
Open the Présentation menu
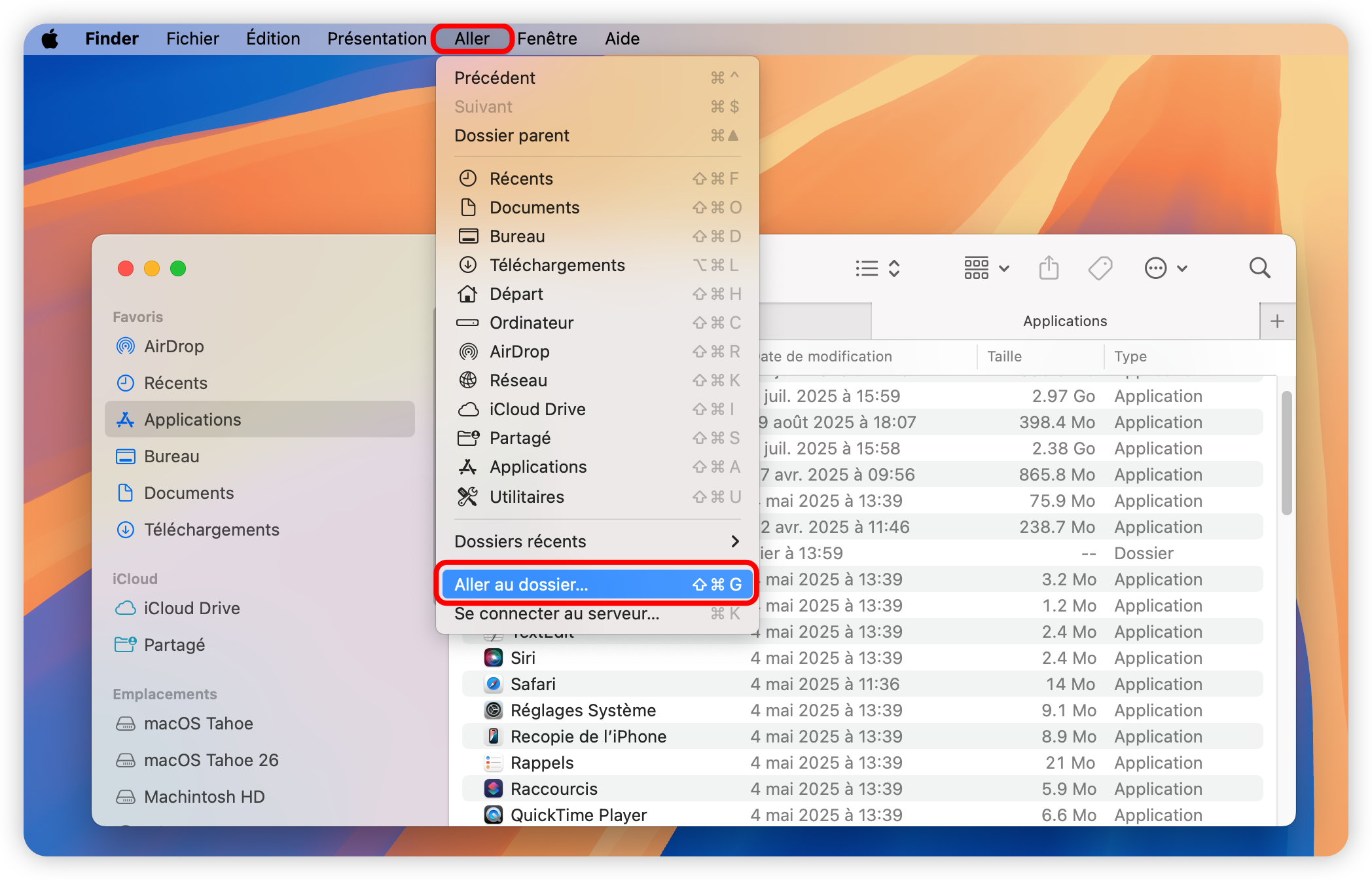(x=377, y=39)
